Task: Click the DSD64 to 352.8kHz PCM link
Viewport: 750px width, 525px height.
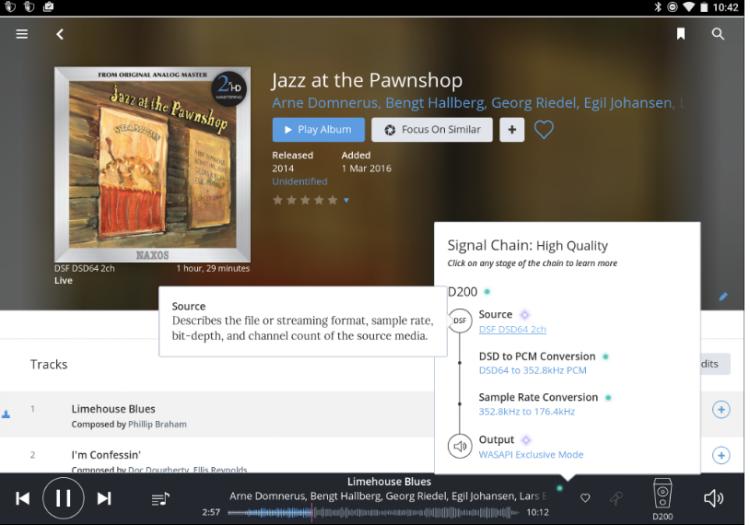Action: click(x=532, y=370)
